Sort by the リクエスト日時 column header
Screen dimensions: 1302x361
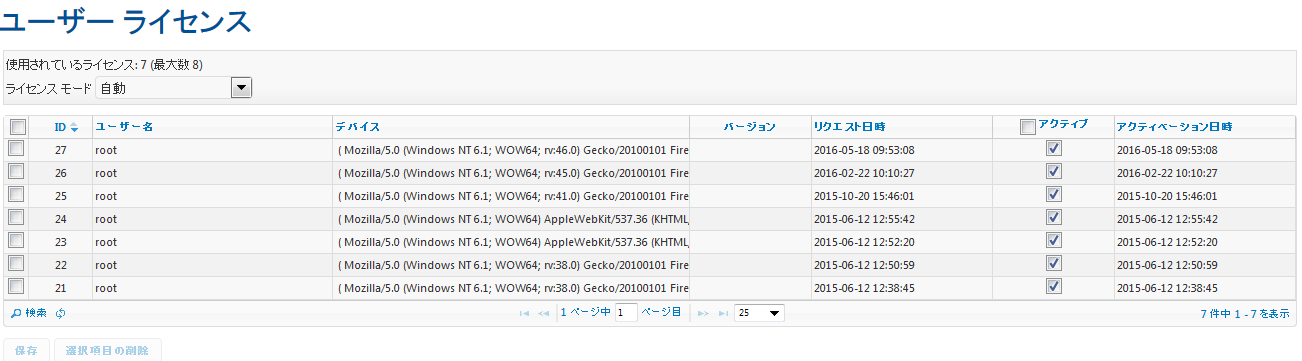(849, 127)
